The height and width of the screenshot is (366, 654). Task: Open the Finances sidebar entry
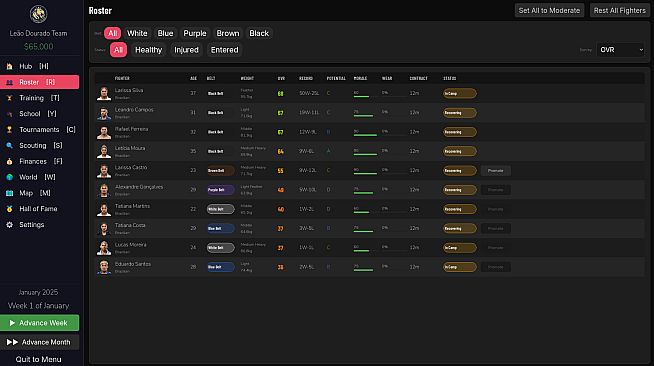pos(40,161)
